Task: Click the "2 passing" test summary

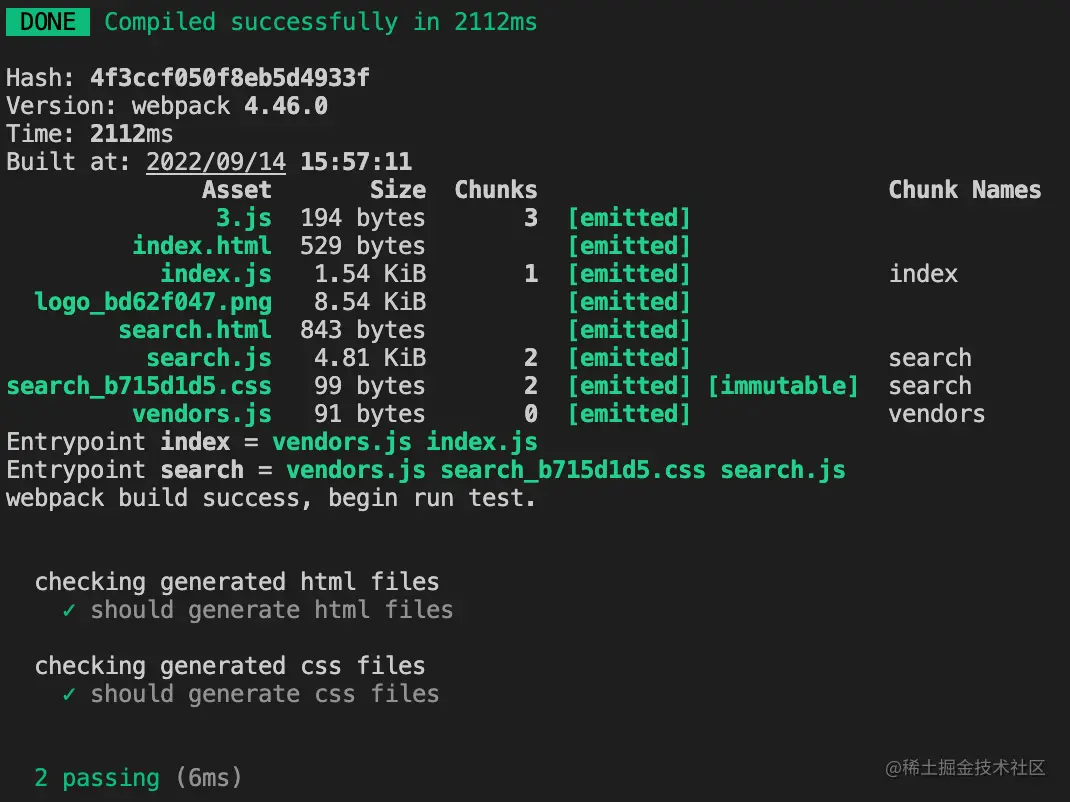Action: point(97,778)
